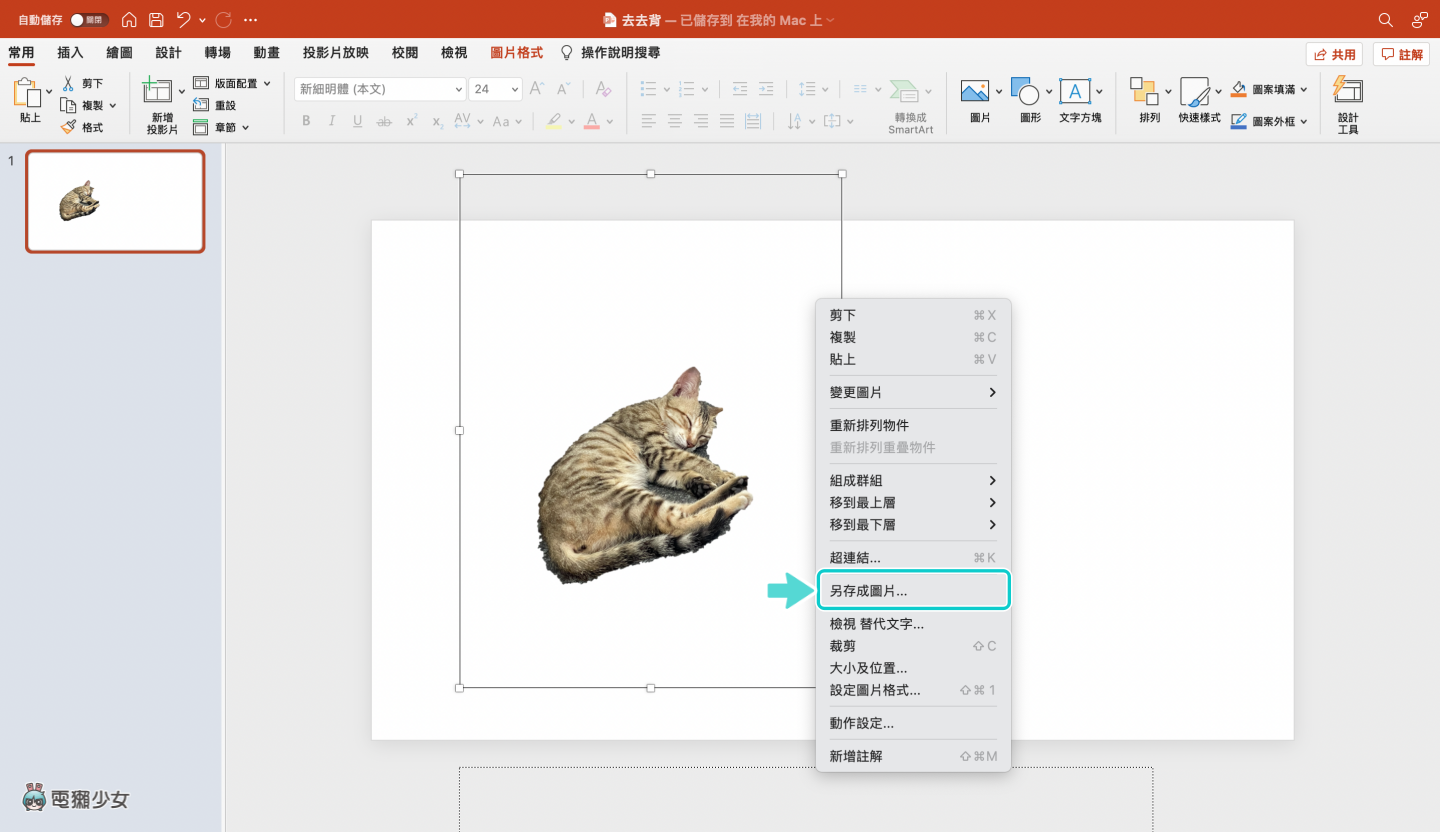Viewport: 1440px width, 832px height.
Task: Expand Group (組成群組) submenu arrow
Action: (x=992, y=480)
